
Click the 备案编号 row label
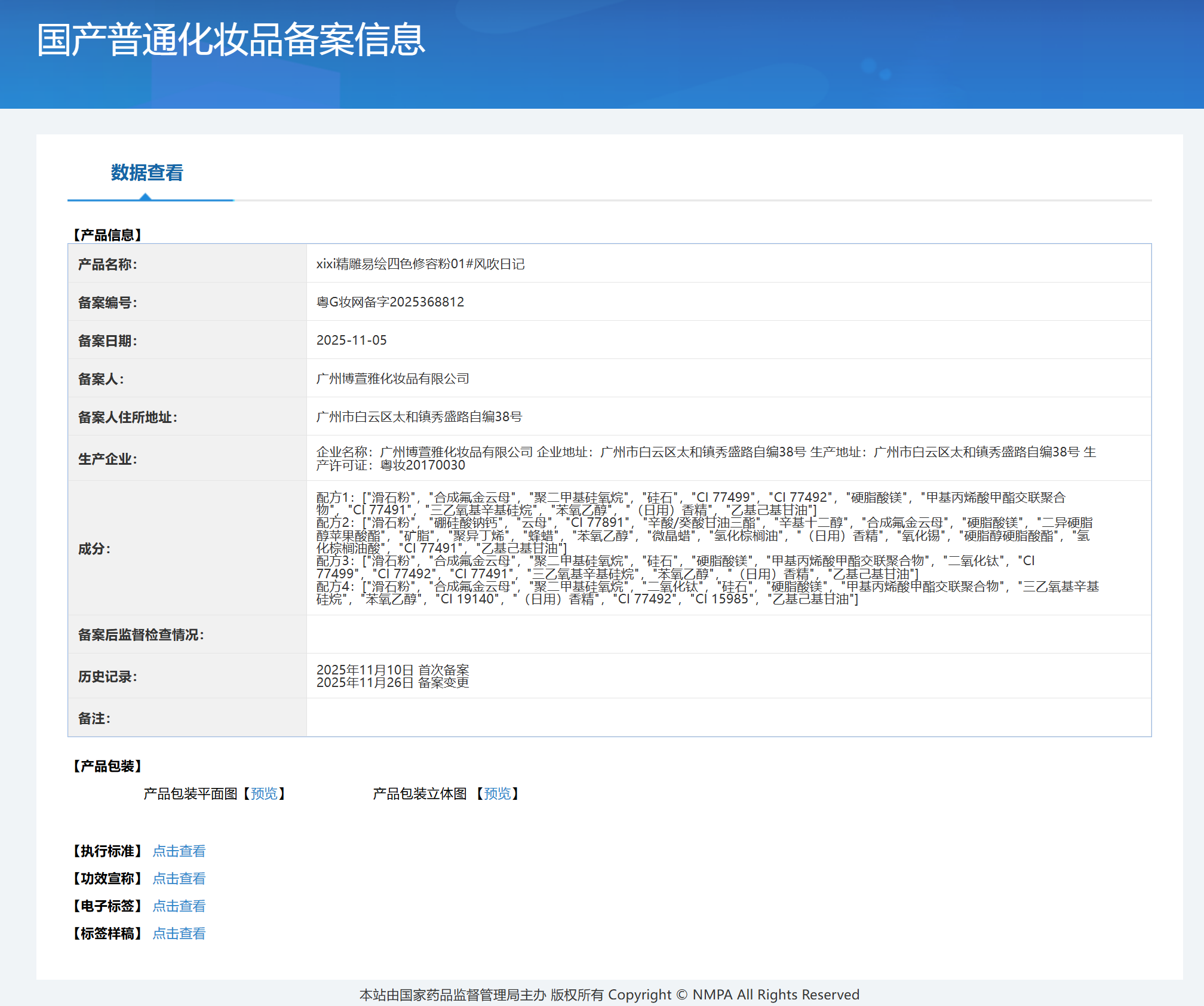coord(107,302)
